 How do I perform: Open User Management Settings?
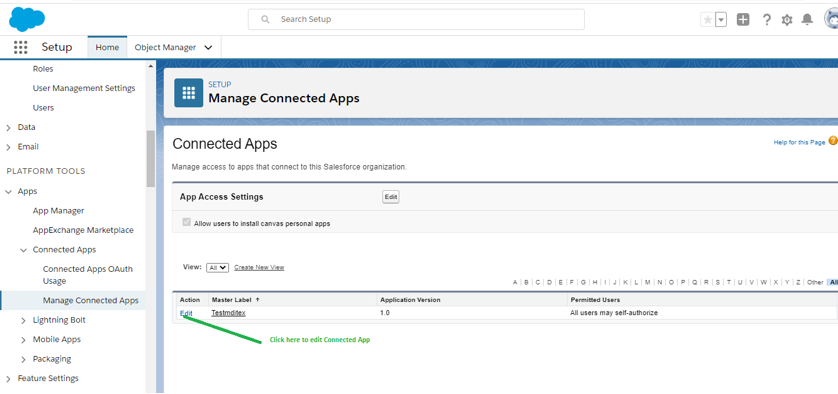pos(84,88)
